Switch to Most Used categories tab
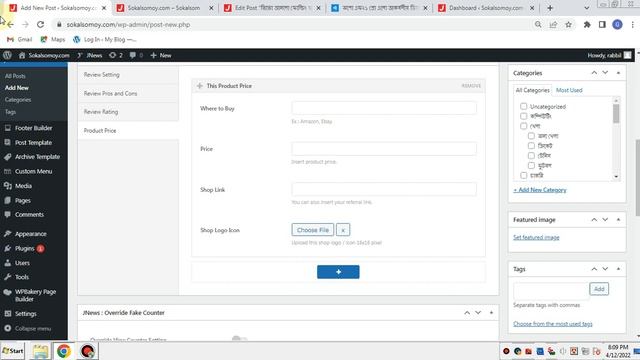640x360 pixels. pos(569,90)
